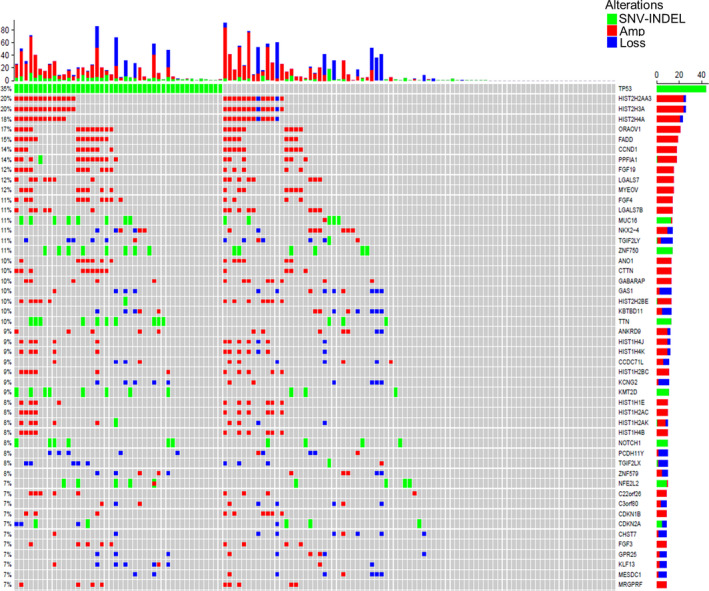Screen dimensions: 709x591
Task: Click the MYEOV gene label
Action: click(x=627, y=190)
